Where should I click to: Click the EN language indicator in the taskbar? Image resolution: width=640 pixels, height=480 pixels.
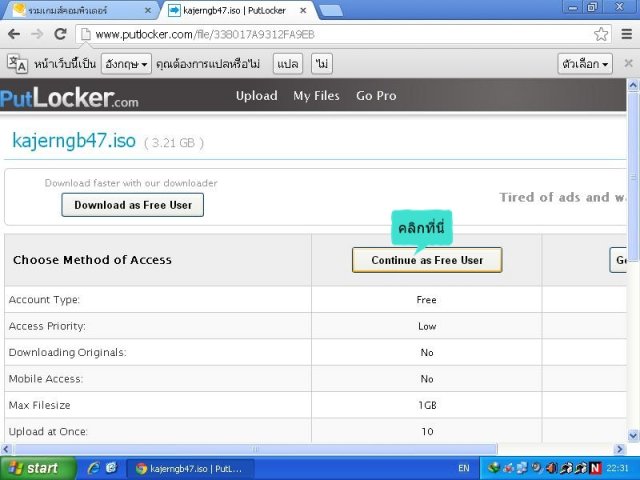464,468
